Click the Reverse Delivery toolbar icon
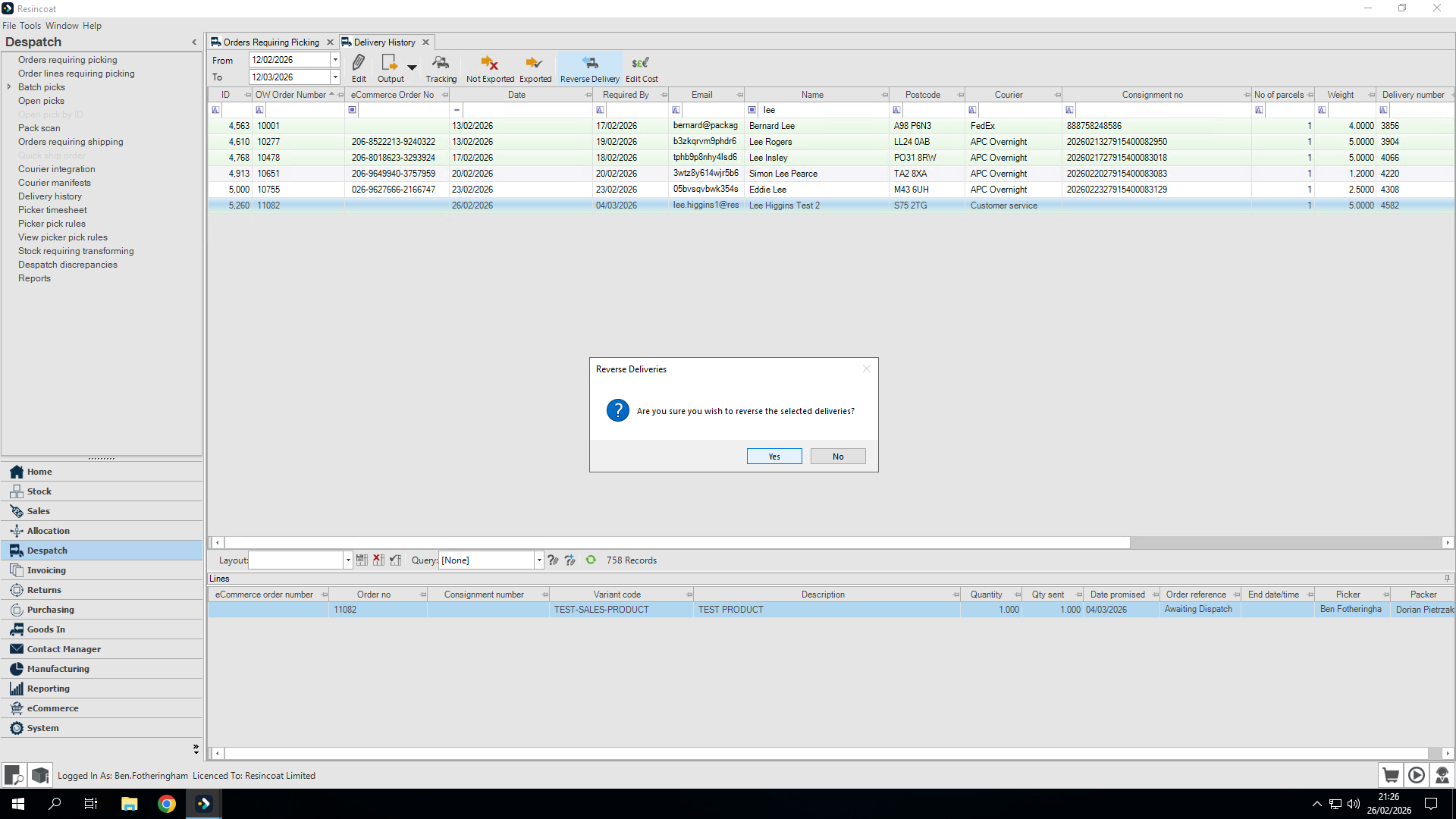Viewport: 1456px width, 819px height. click(x=590, y=63)
